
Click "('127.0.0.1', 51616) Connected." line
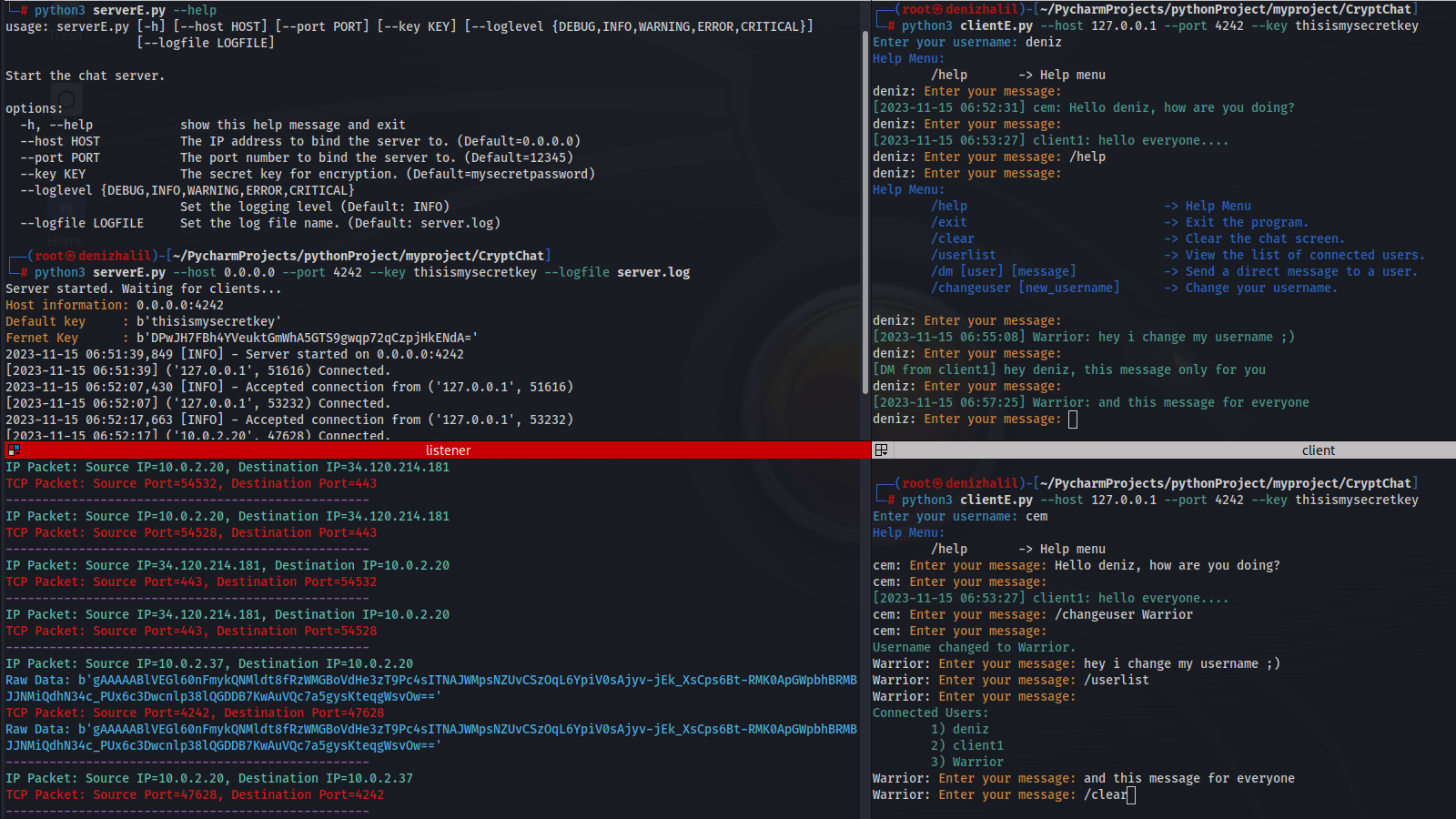pyautogui.click(x=198, y=371)
